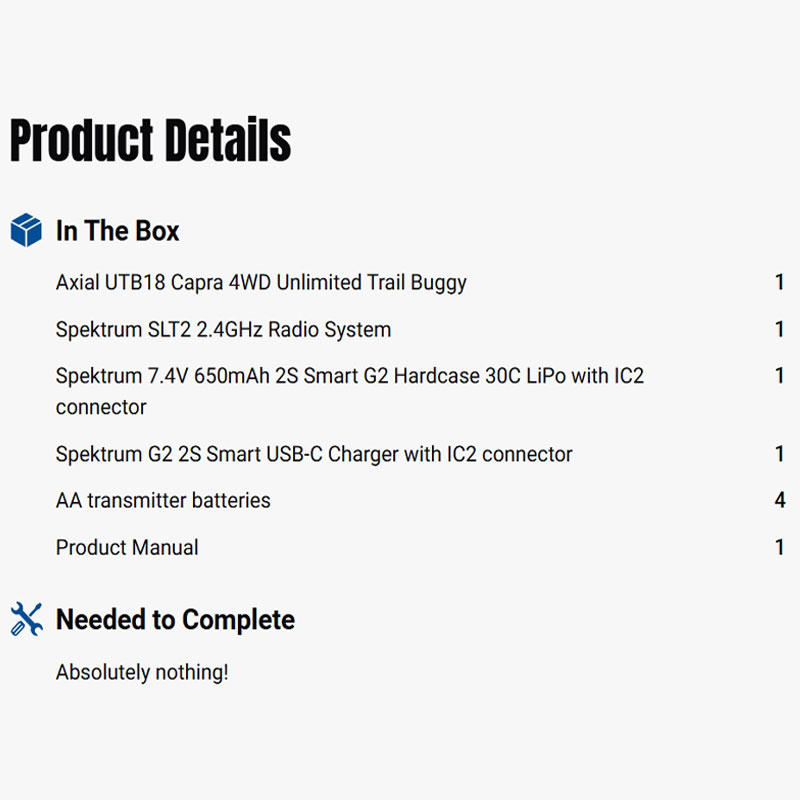This screenshot has width=800, height=800.
Task: Click Axial UTB18 Capra Trail Buggy item
Action: [x=261, y=283]
